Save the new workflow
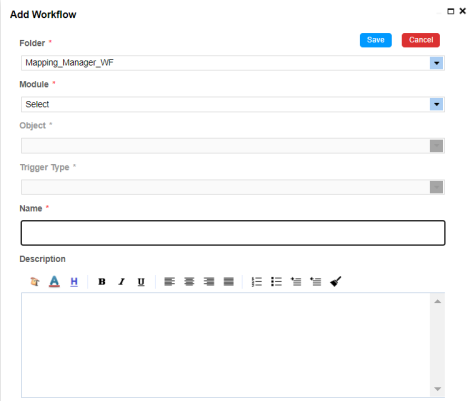 [x=376, y=40]
